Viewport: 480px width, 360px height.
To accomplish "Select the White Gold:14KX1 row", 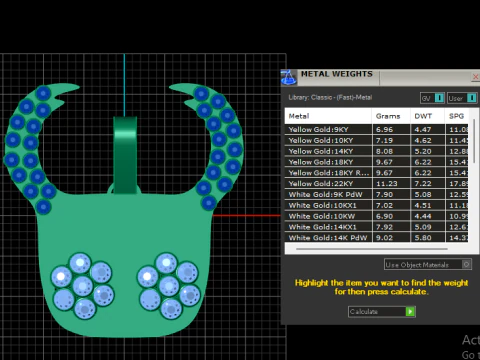I will coord(377,227).
